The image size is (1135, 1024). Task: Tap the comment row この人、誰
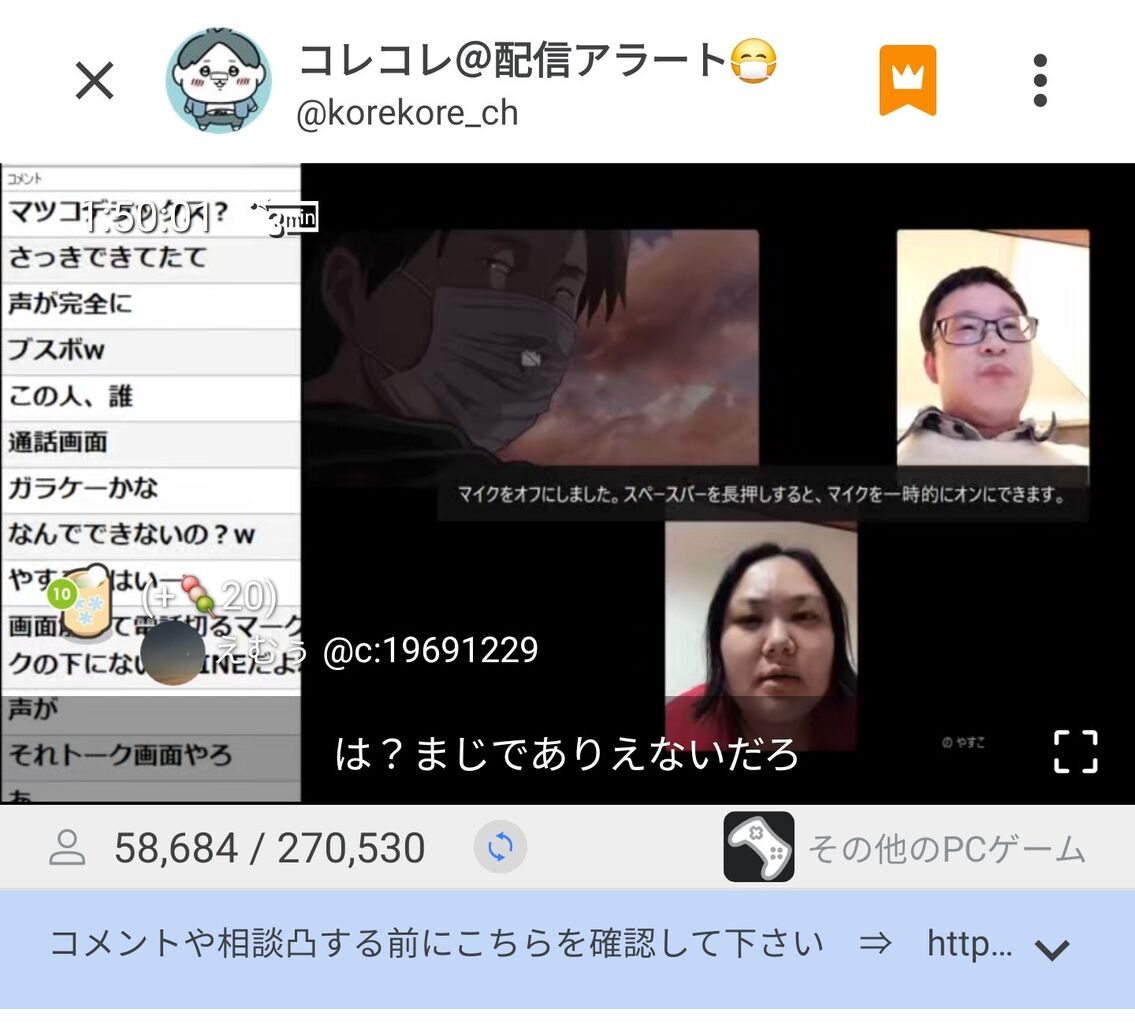(151, 397)
